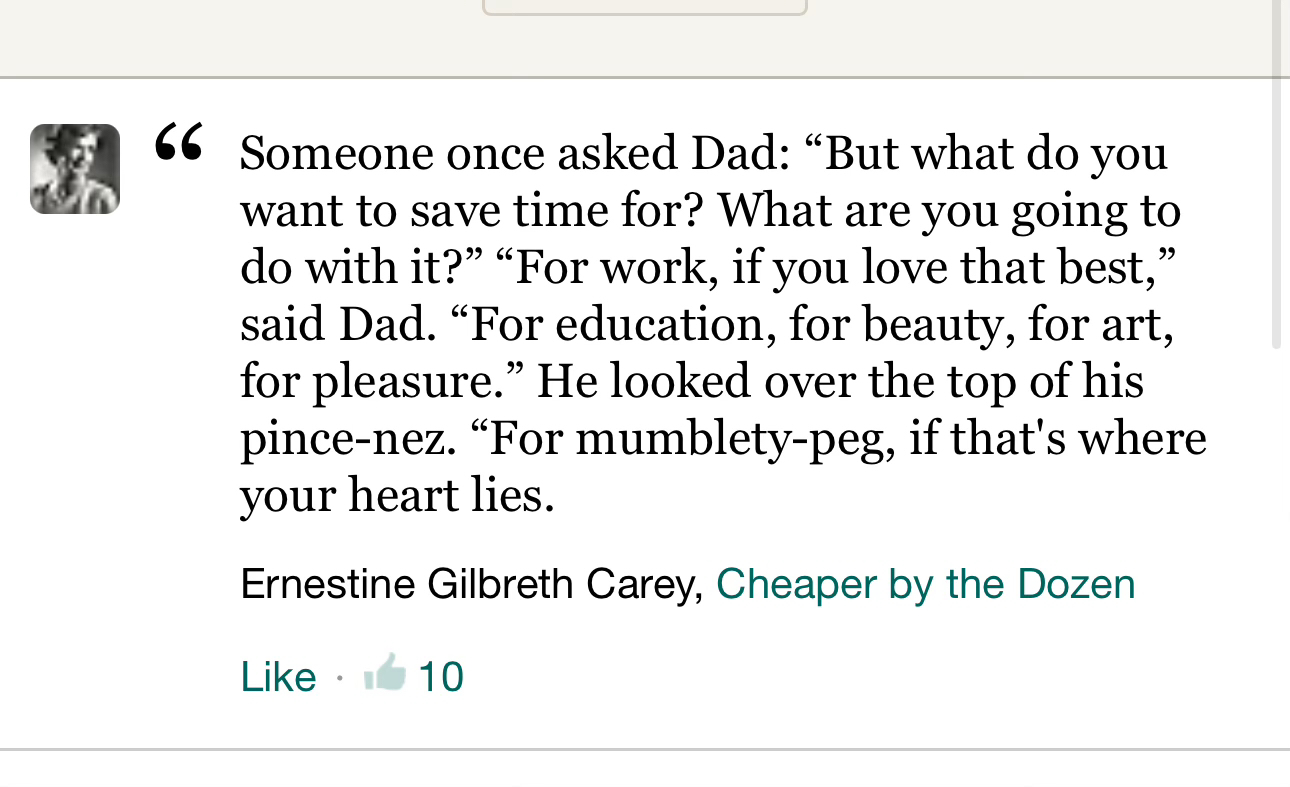1290x787 pixels.
Task: Click the words "for pleasure." in the quote
Action: [380, 382]
